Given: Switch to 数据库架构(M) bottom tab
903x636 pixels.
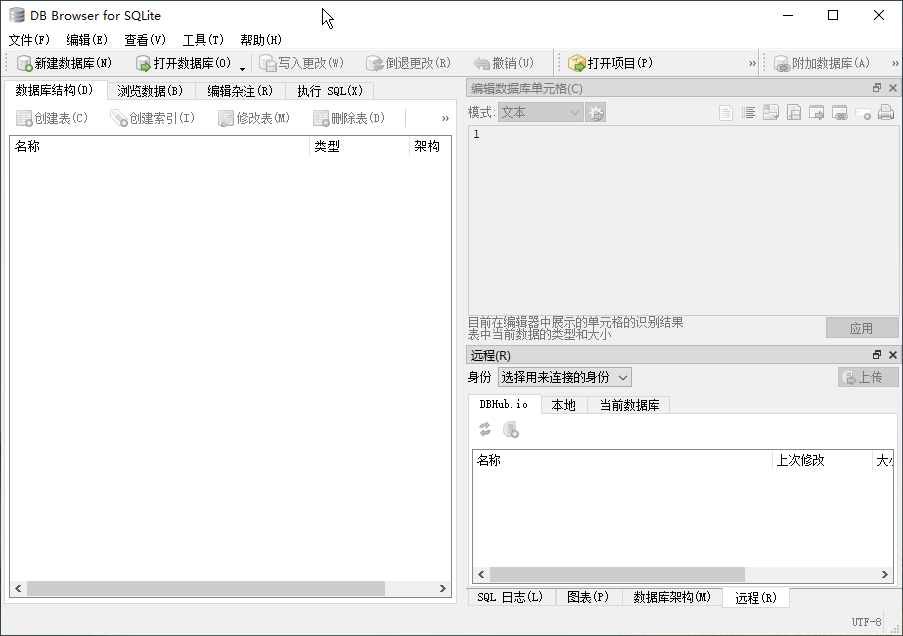Looking at the screenshot, I should [672, 597].
